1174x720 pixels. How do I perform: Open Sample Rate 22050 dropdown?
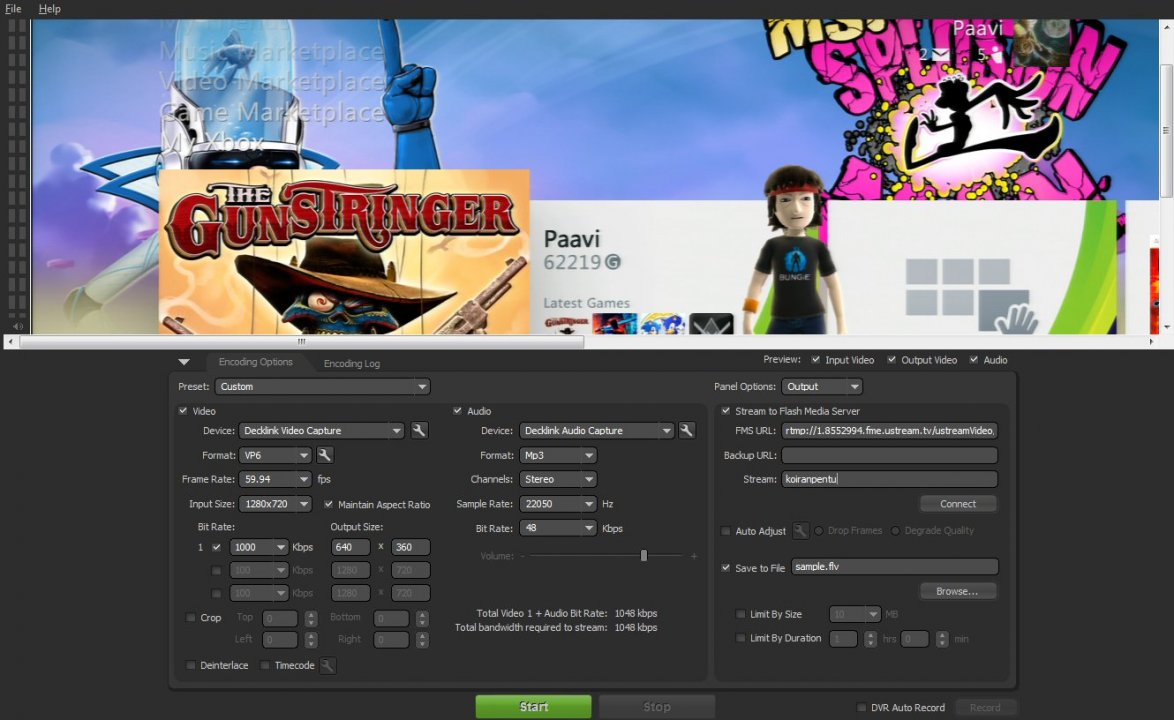click(559, 504)
